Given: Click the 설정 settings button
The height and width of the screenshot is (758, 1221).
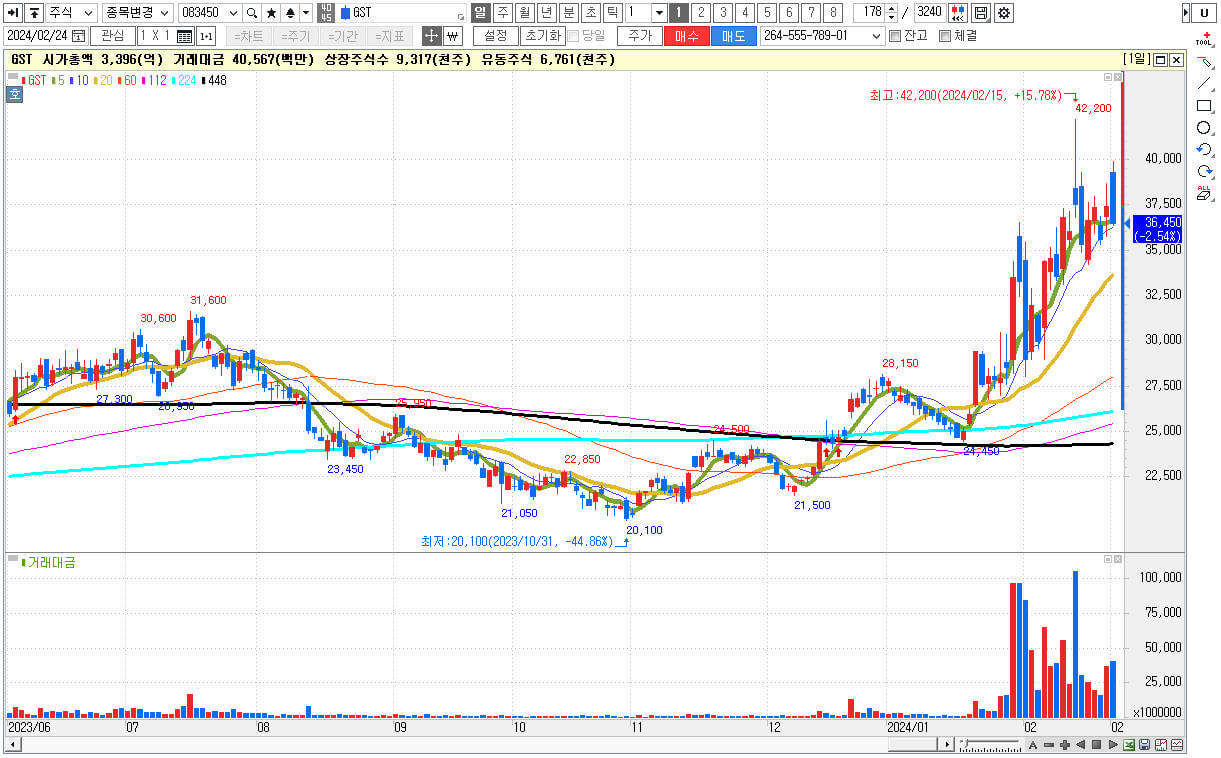Looking at the screenshot, I should (495, 36).
